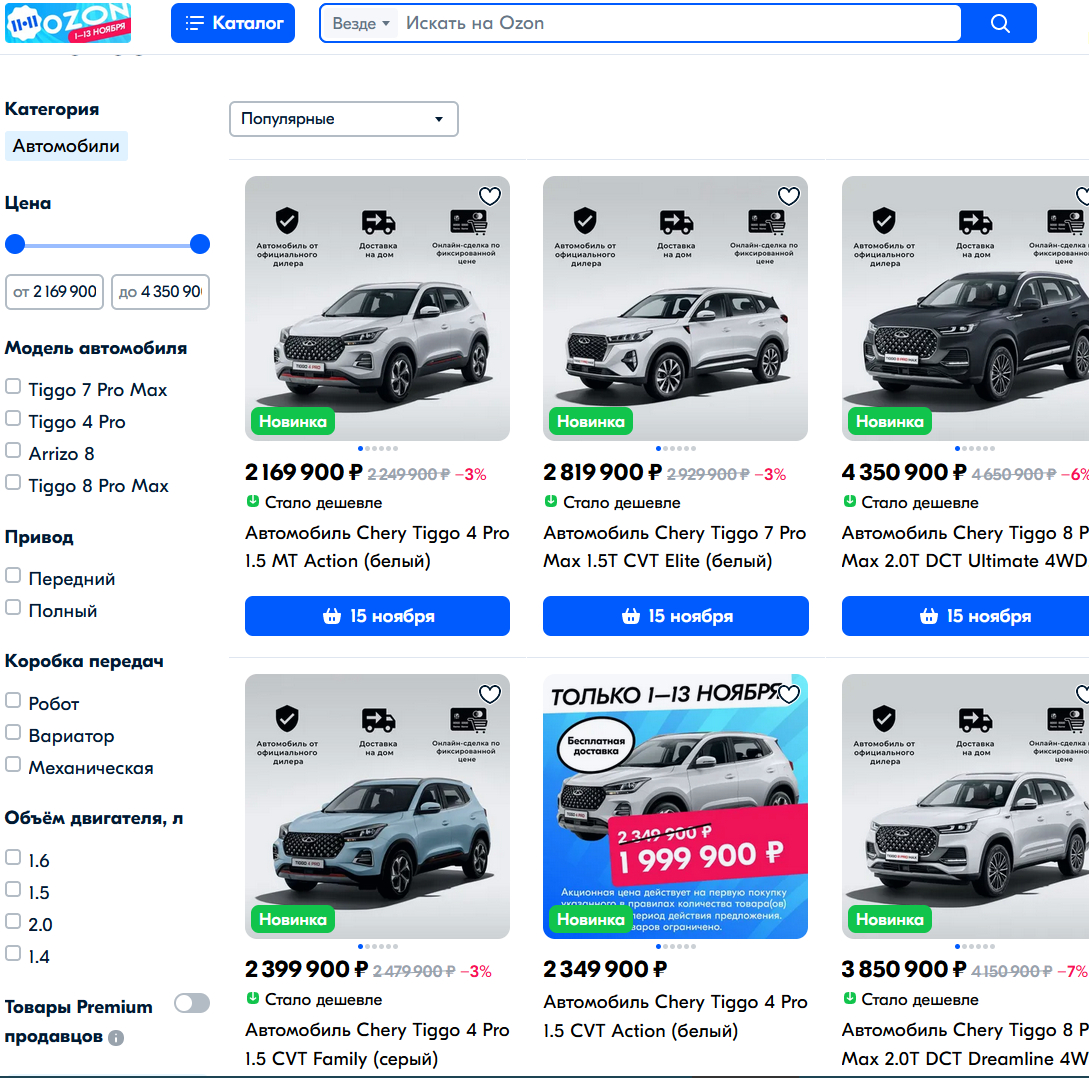This screenshot has height=1078, width=1089.
Task: Click the Premium sellers info icon
Action: 116,1038
